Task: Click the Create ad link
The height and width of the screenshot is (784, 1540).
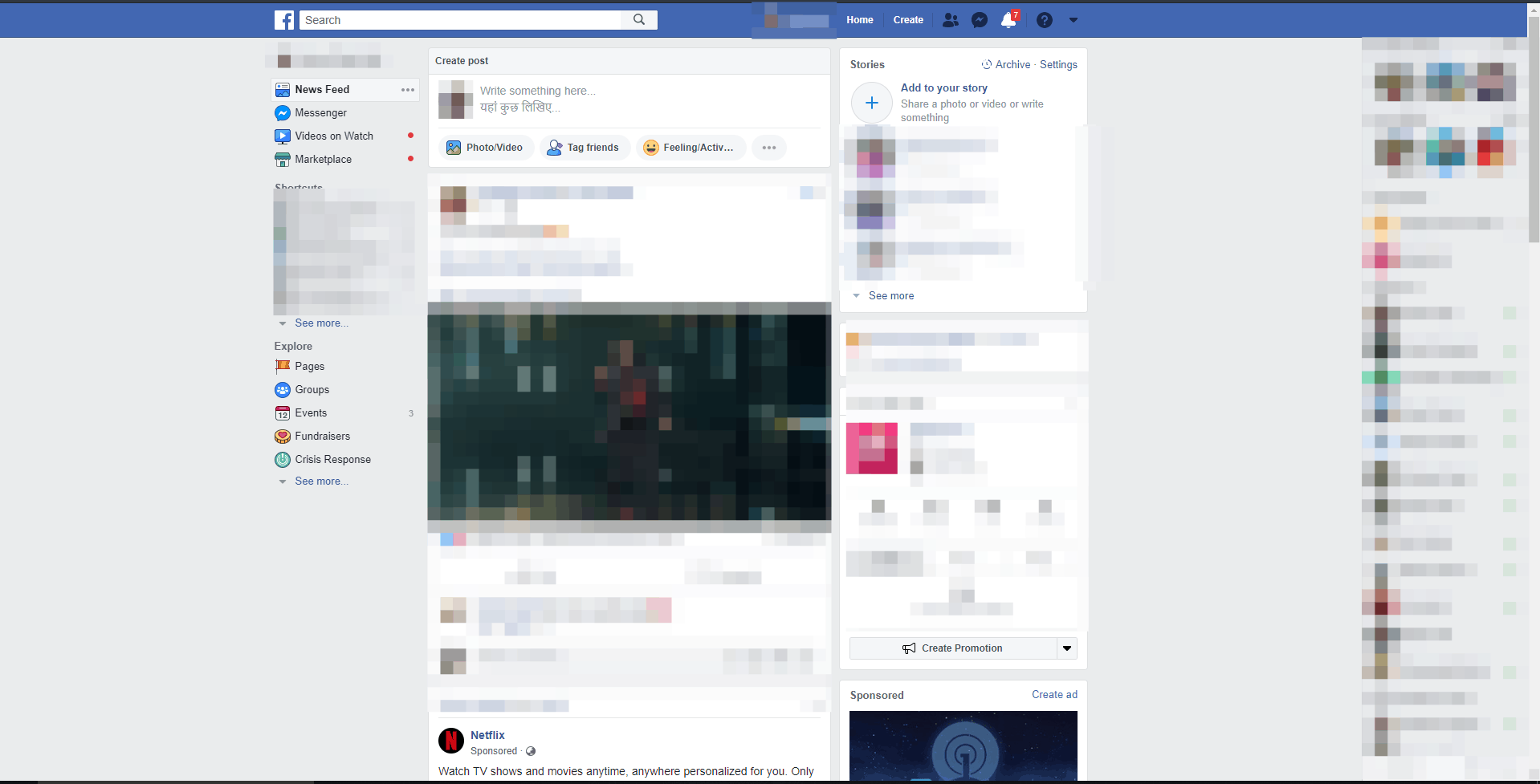Action: click(1054, 695)
